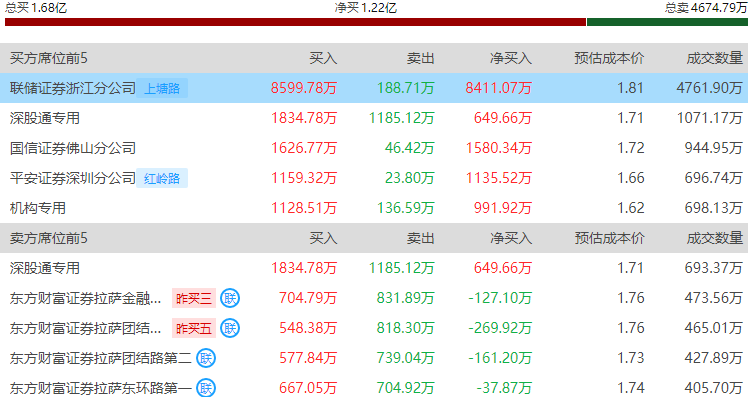Click the 买方席位前5 section header

tap(49, 58)
